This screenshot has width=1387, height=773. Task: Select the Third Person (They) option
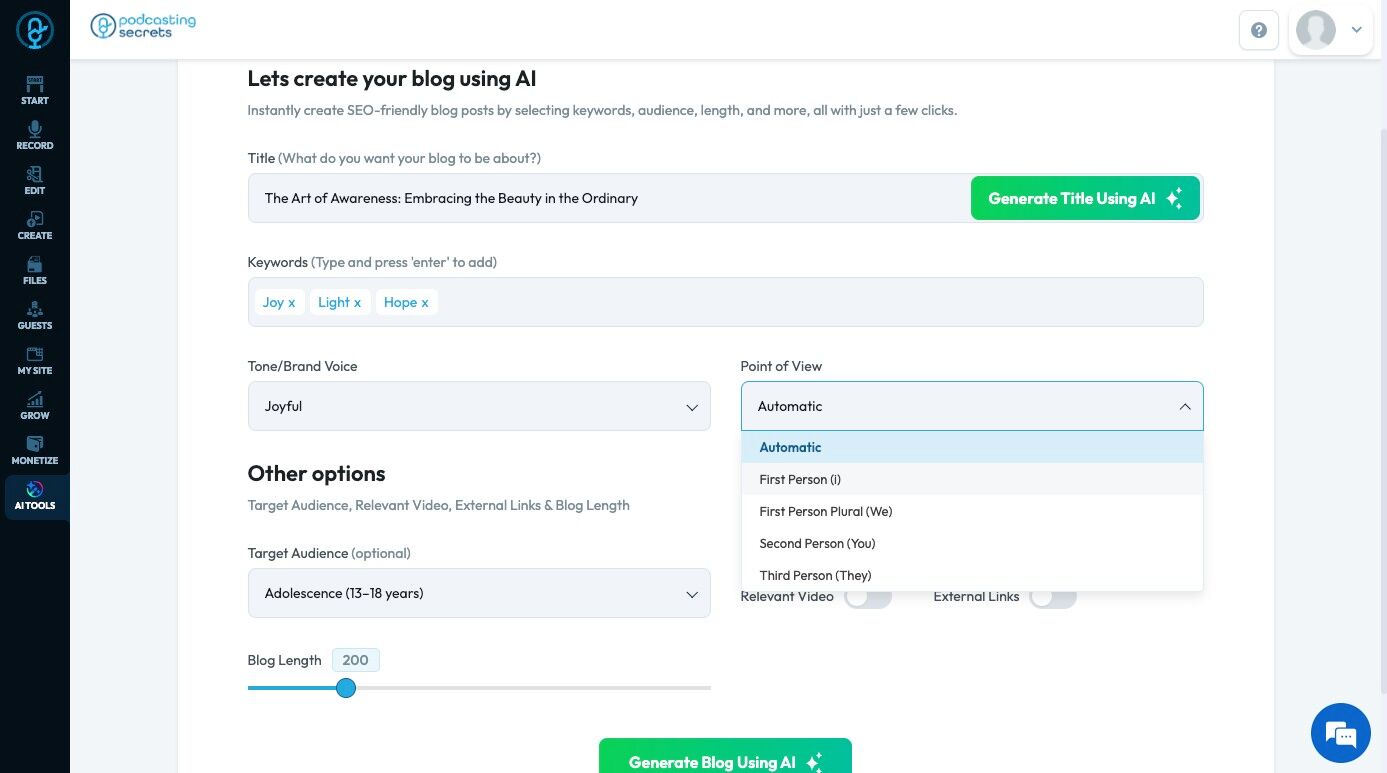click(x=815, y=575)
